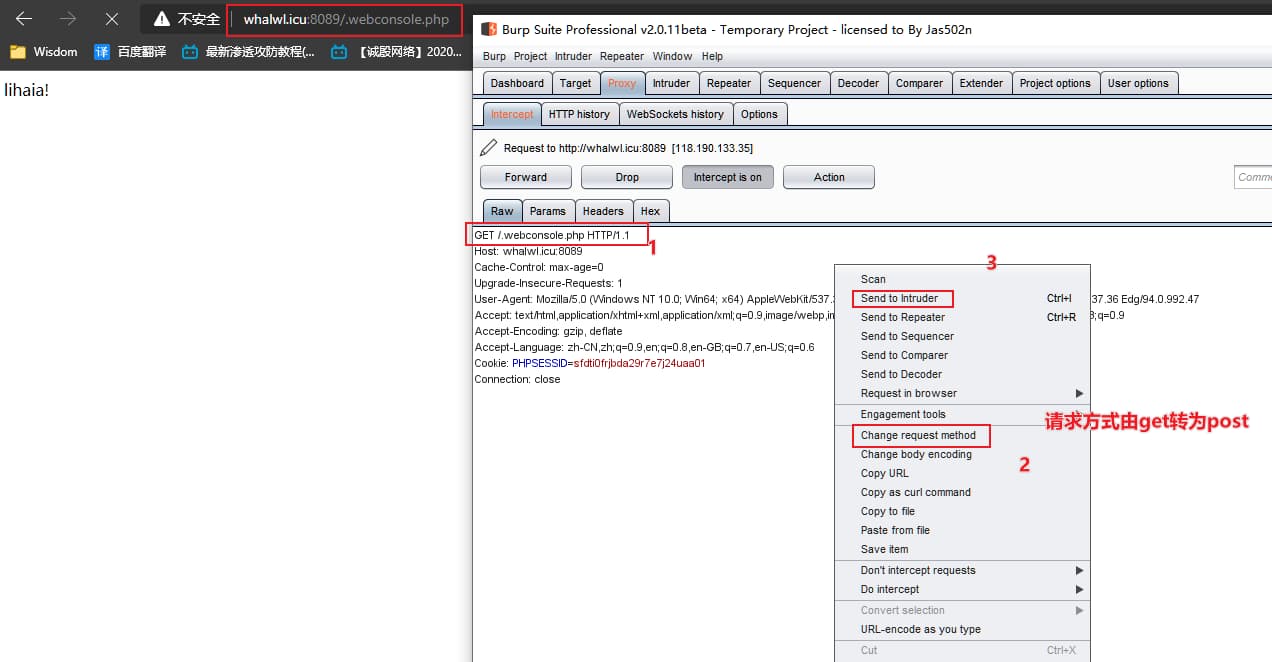Image resolution: width=1272 pixels, height=662 pixels.
Task: Click the pencil edit-target icon
Action: pyautogui.click(x=488, y=148)
